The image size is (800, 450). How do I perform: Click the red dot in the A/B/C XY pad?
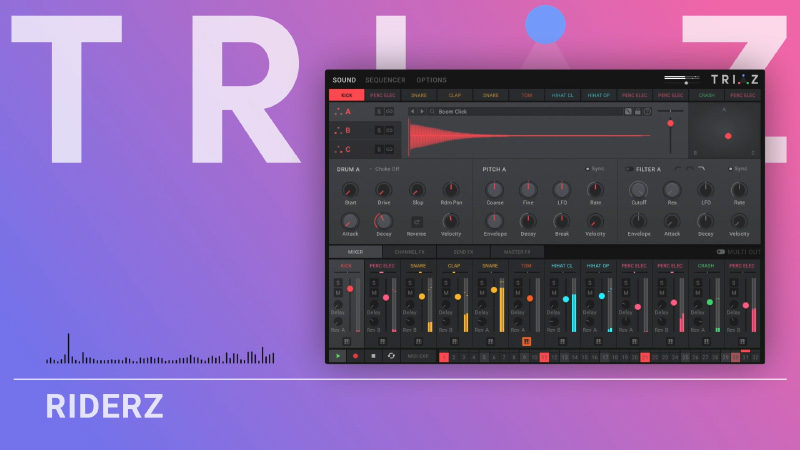[x=728, y=136]
